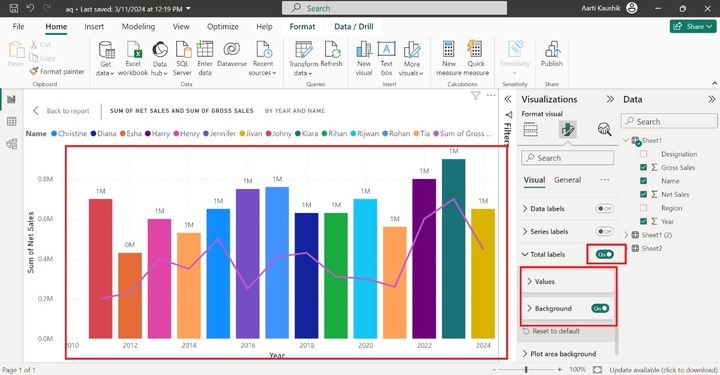Click the filter icon above the chart

click(x=476, y=95)
